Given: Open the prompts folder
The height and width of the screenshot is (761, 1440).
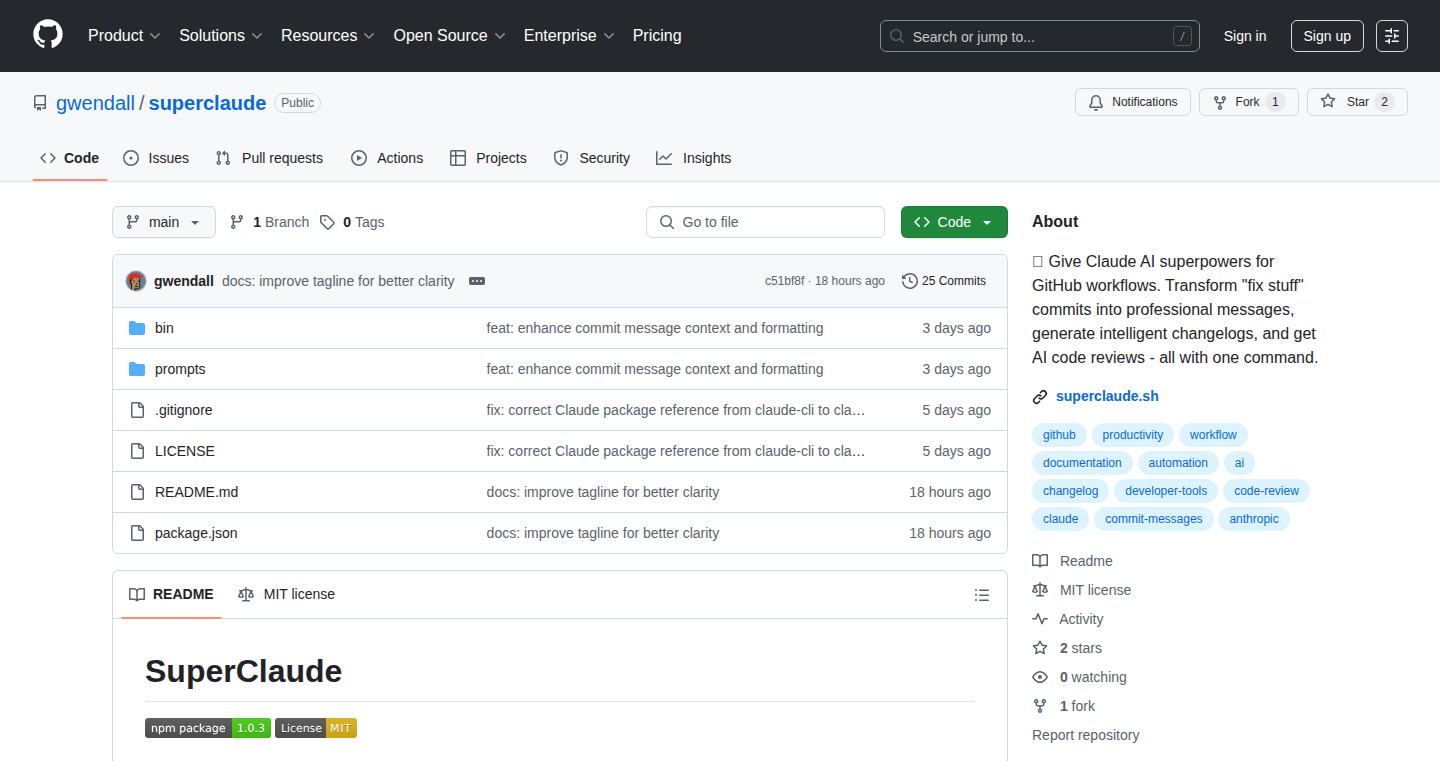Looking at the screenshot, I should [x=180, y=369].
